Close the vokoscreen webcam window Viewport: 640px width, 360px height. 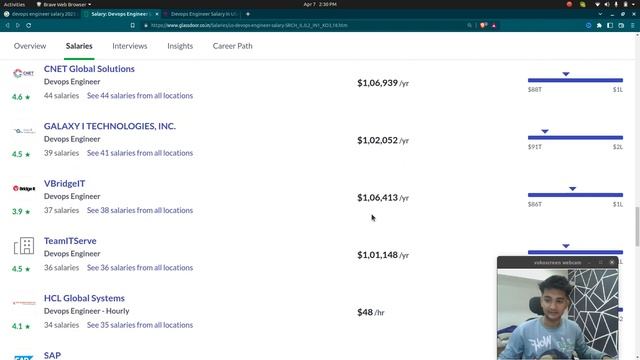(612, 262)
